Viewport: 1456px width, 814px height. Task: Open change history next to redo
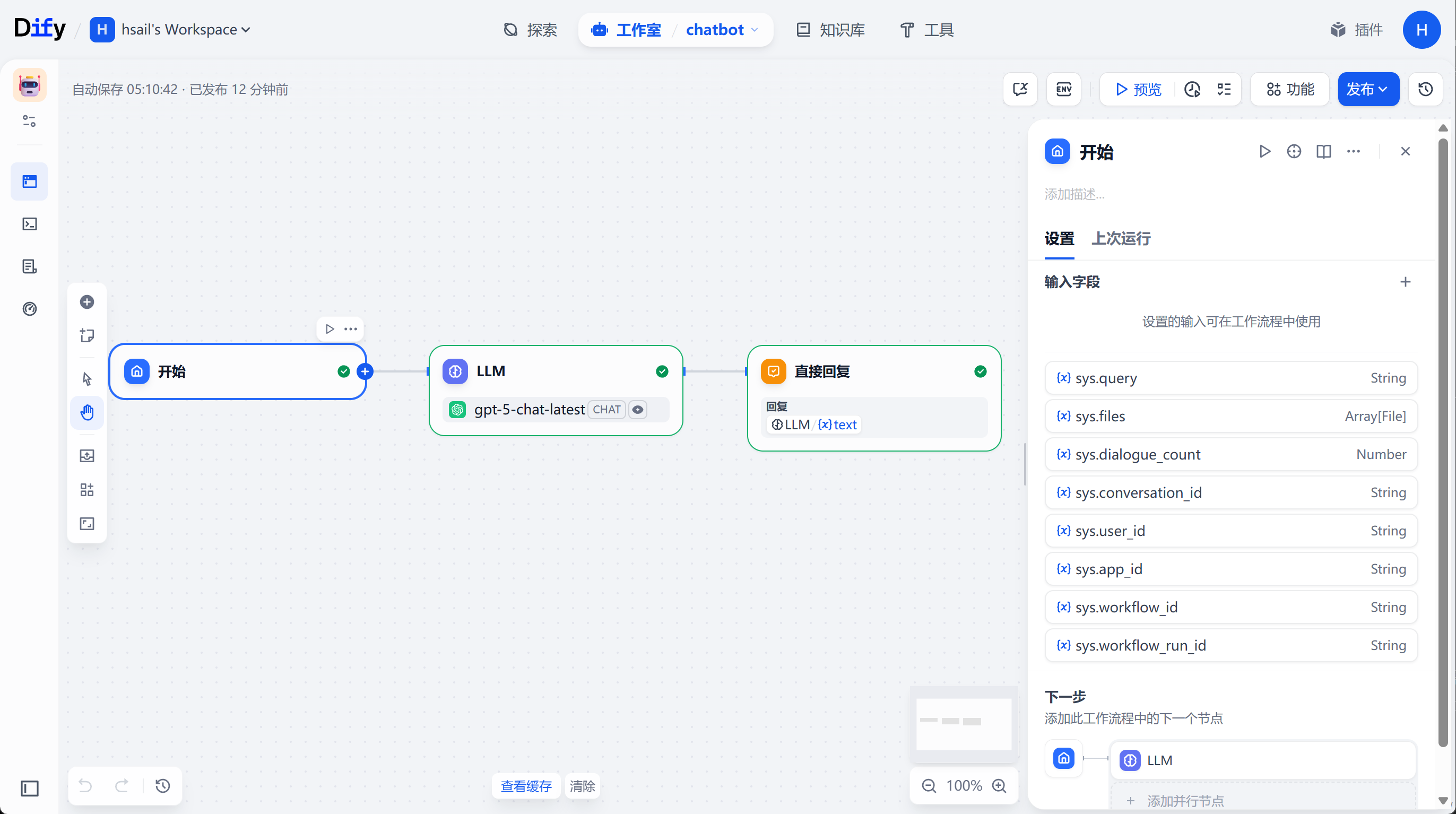pyautogui.click(x=163, y=786)
